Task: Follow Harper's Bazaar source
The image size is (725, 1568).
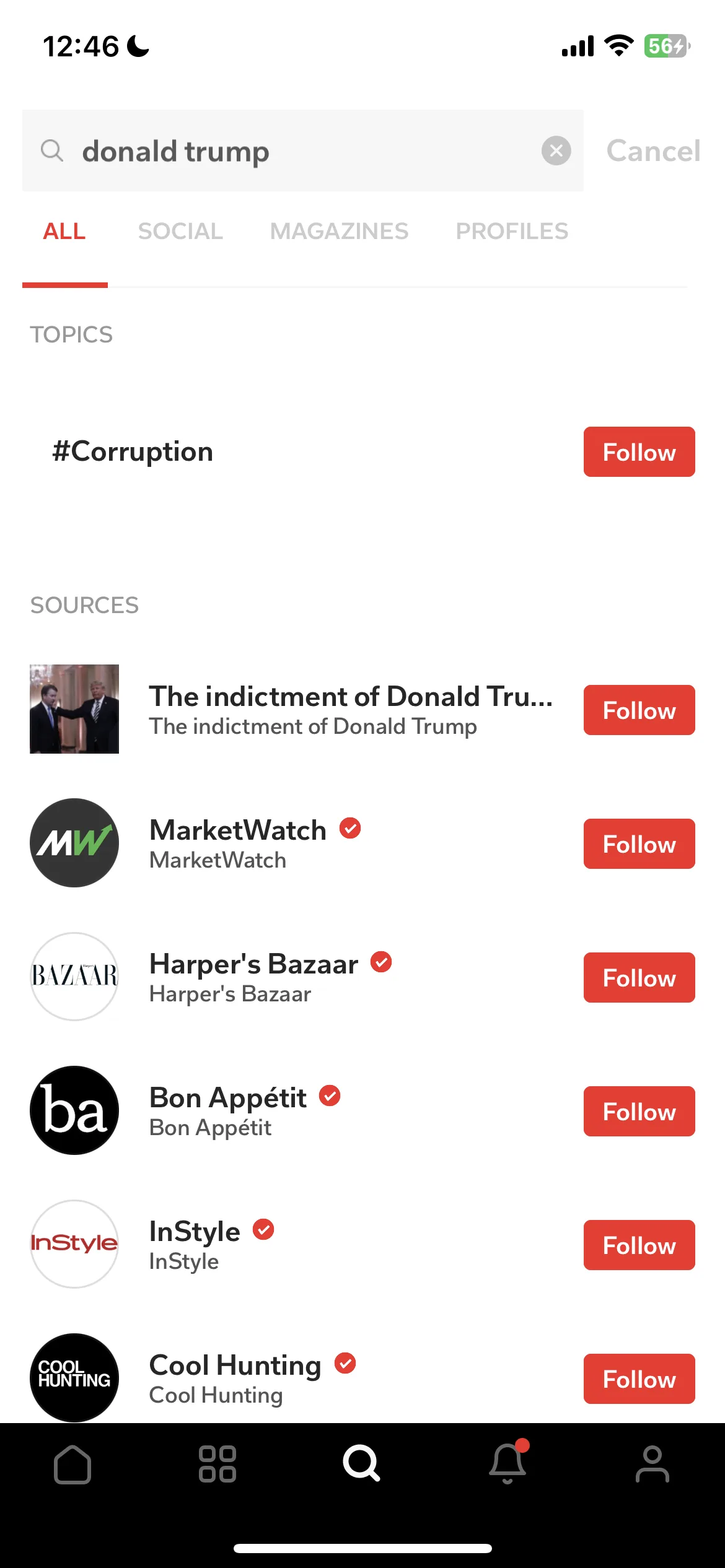Action: tap(639, 978)
